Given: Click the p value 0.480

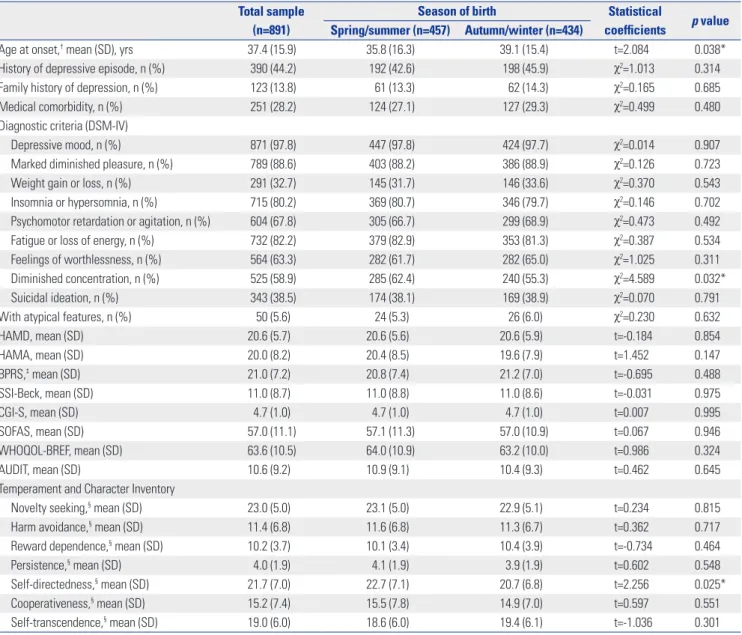Looking at the screenshot, I should point(707,107).
